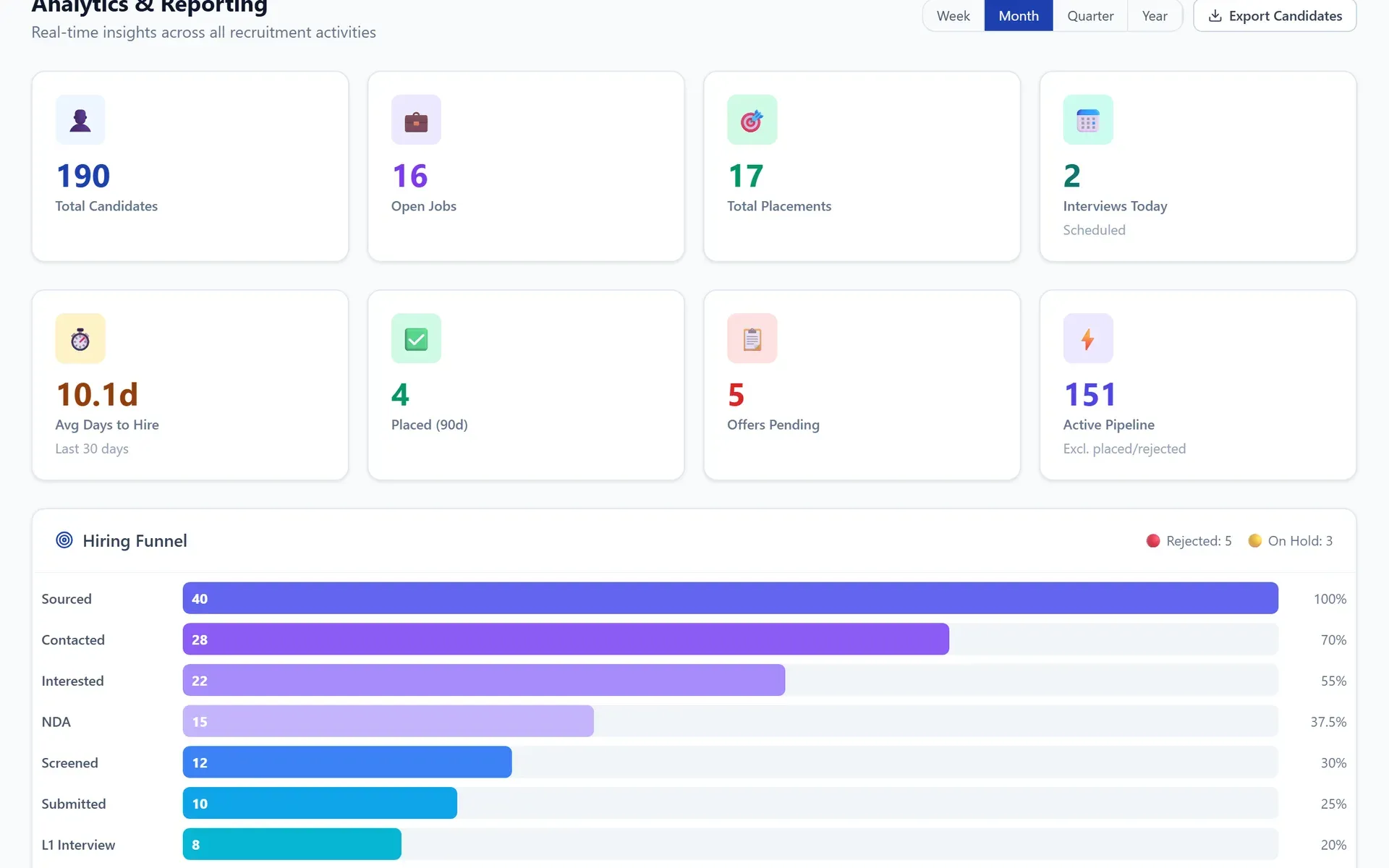Click the Offers Pending clipboard icon
This screenshot has height=868, width=1389.
tap(752, 339)
